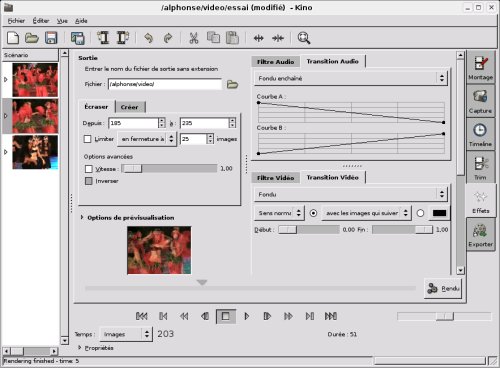This screenshot has width=500, height=368.
Task: Switch to the Filtre Vidéo tab
Action: pyautogui.click(x=275, y=178)
